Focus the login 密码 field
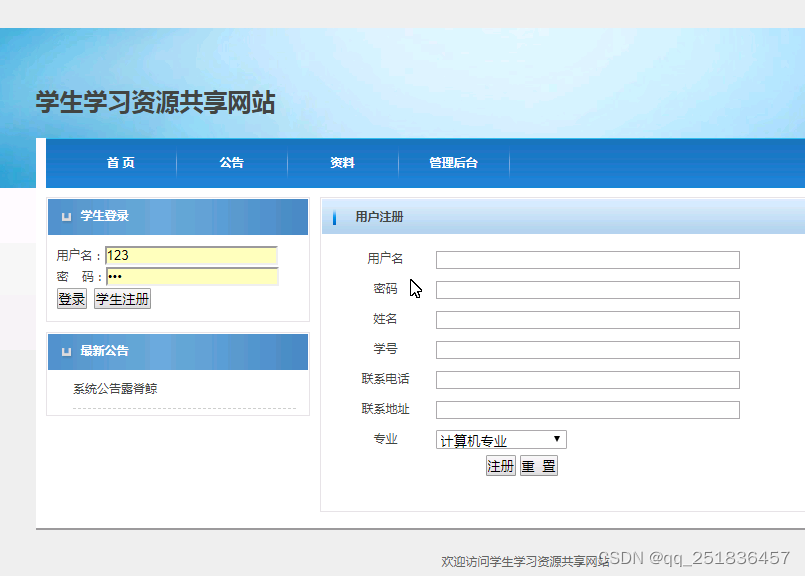The image size is (805, 576). tap(192, 277)
